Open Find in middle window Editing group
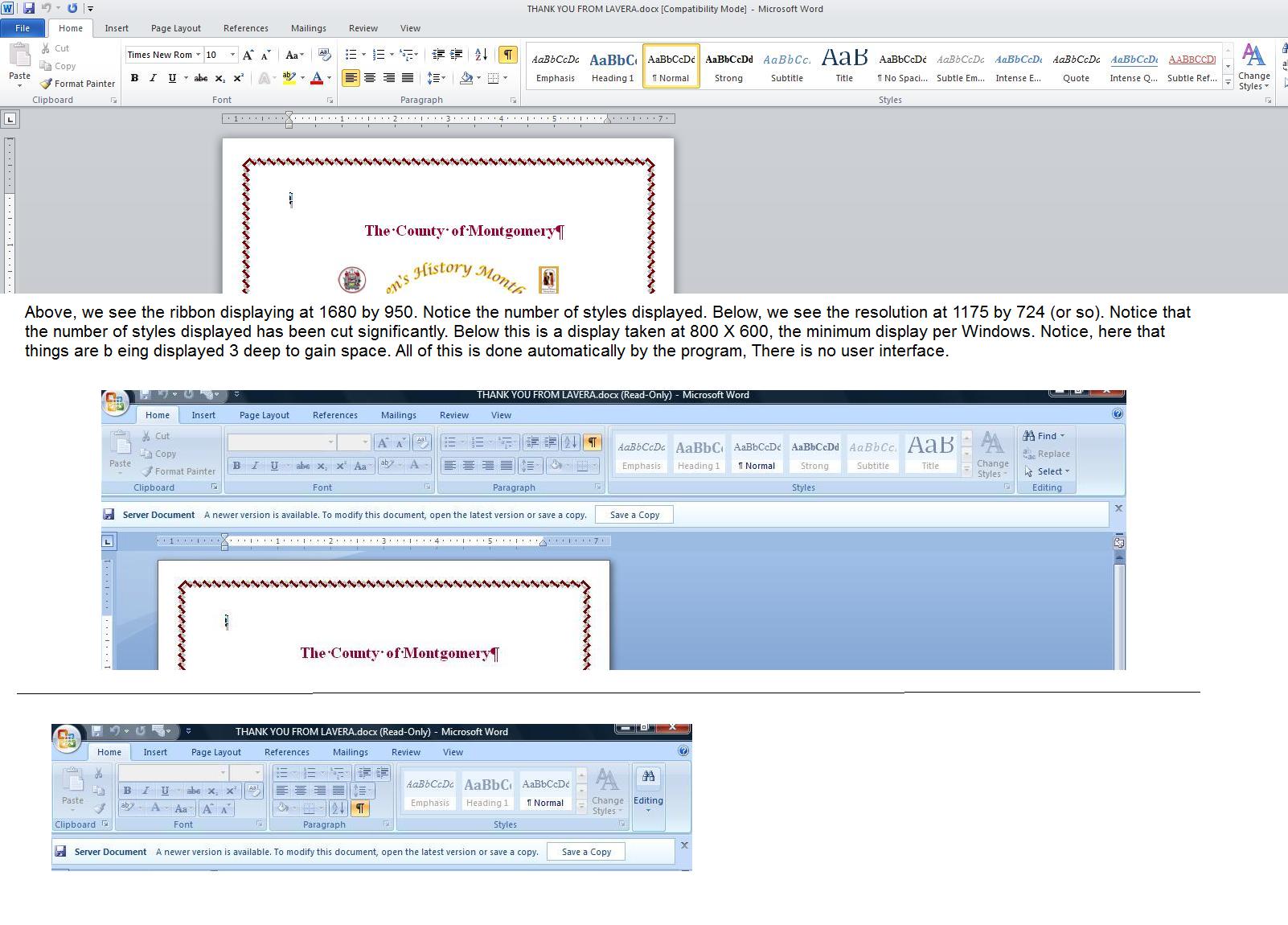 tap(1044, 436)
